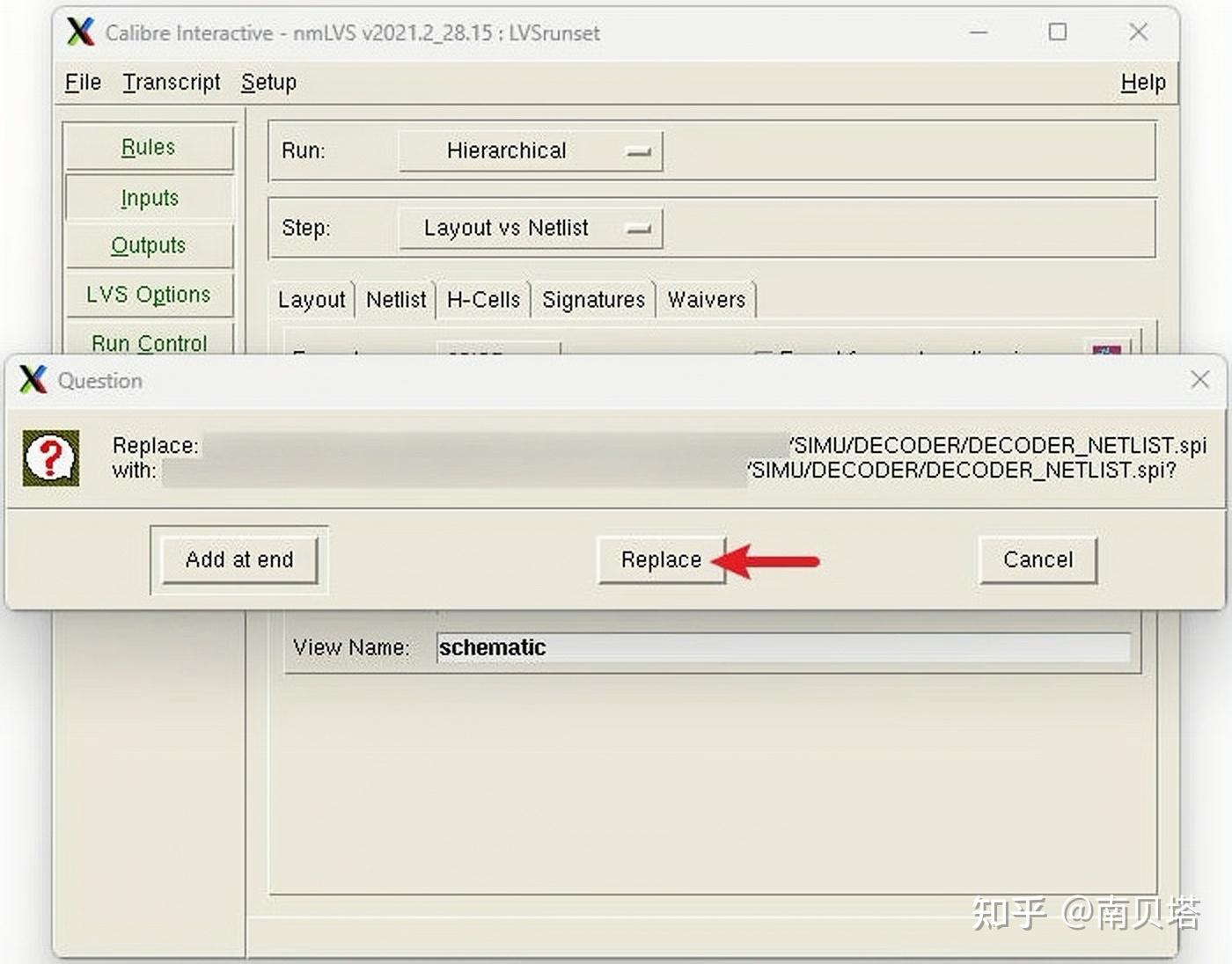This screenshot has width=1232, height=964.
Task: Switch to the Signatures tab
Action: pos(592,299)
